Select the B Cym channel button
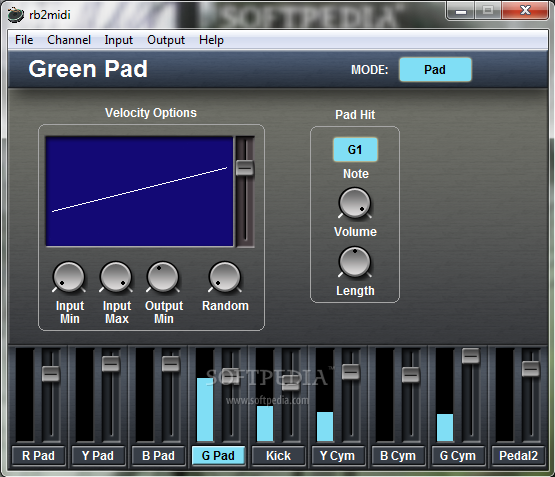This screenshot has width=555, height=477. click(x=398, y=455)
